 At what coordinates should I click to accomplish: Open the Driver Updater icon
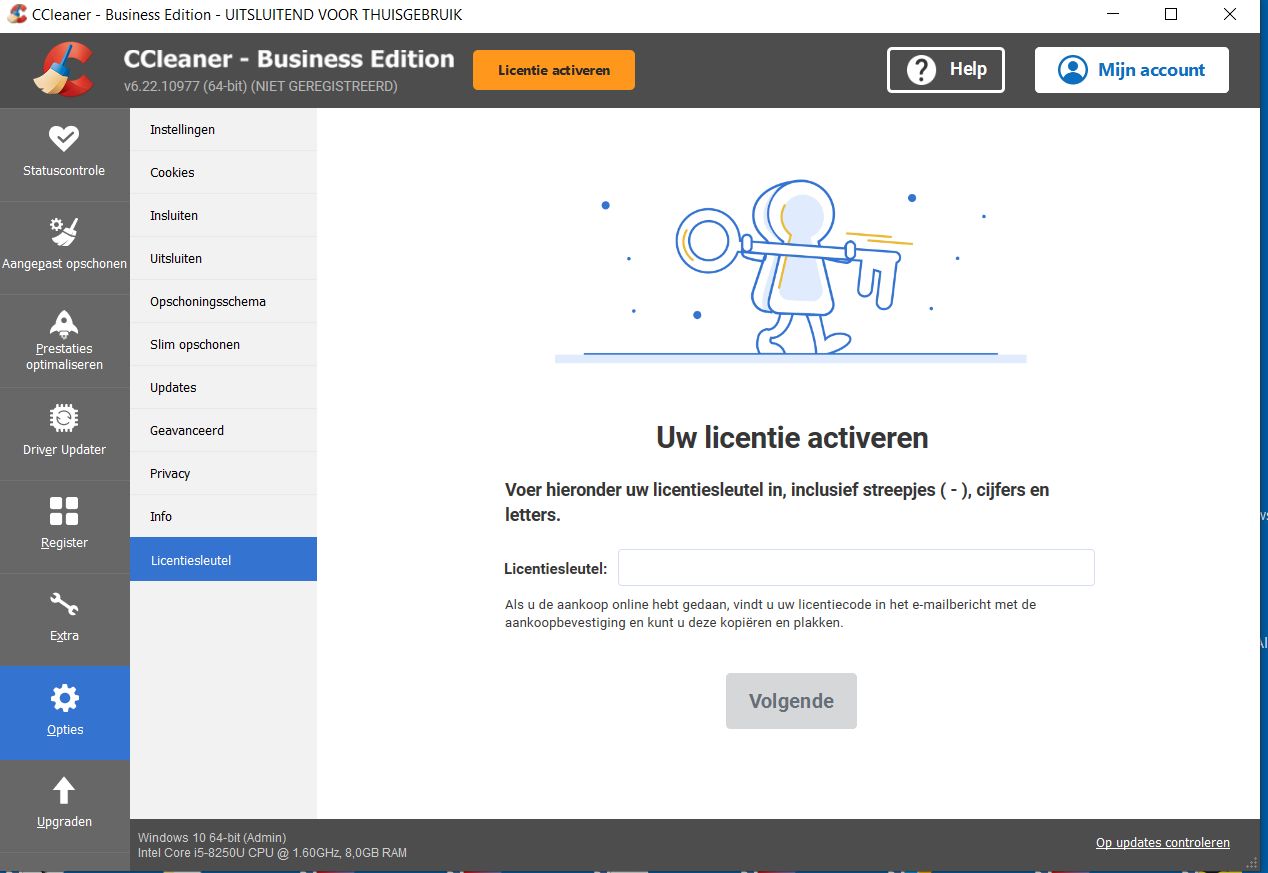[64, 417]
